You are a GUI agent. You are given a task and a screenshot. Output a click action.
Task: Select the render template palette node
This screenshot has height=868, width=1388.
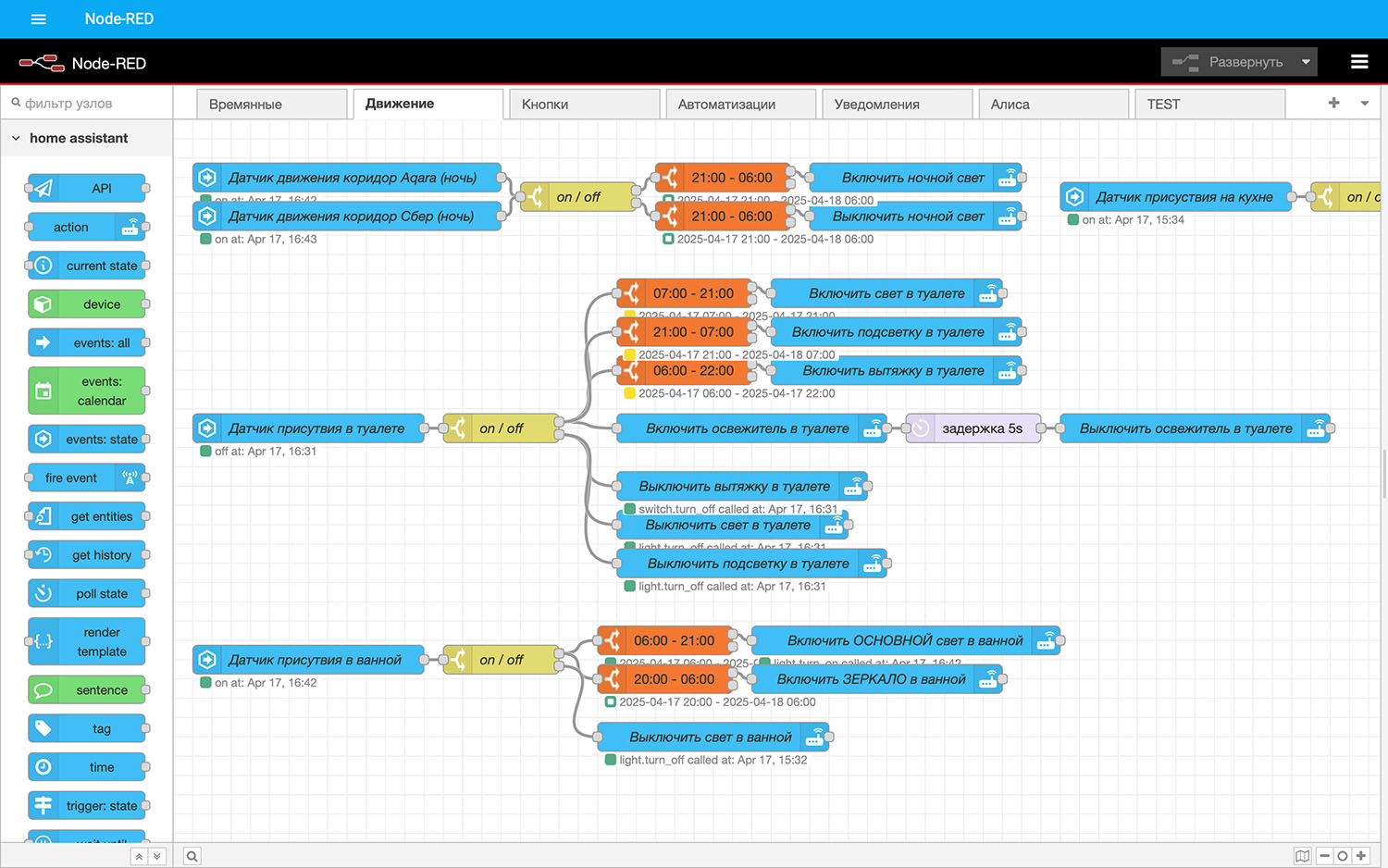tap(87, 641)
